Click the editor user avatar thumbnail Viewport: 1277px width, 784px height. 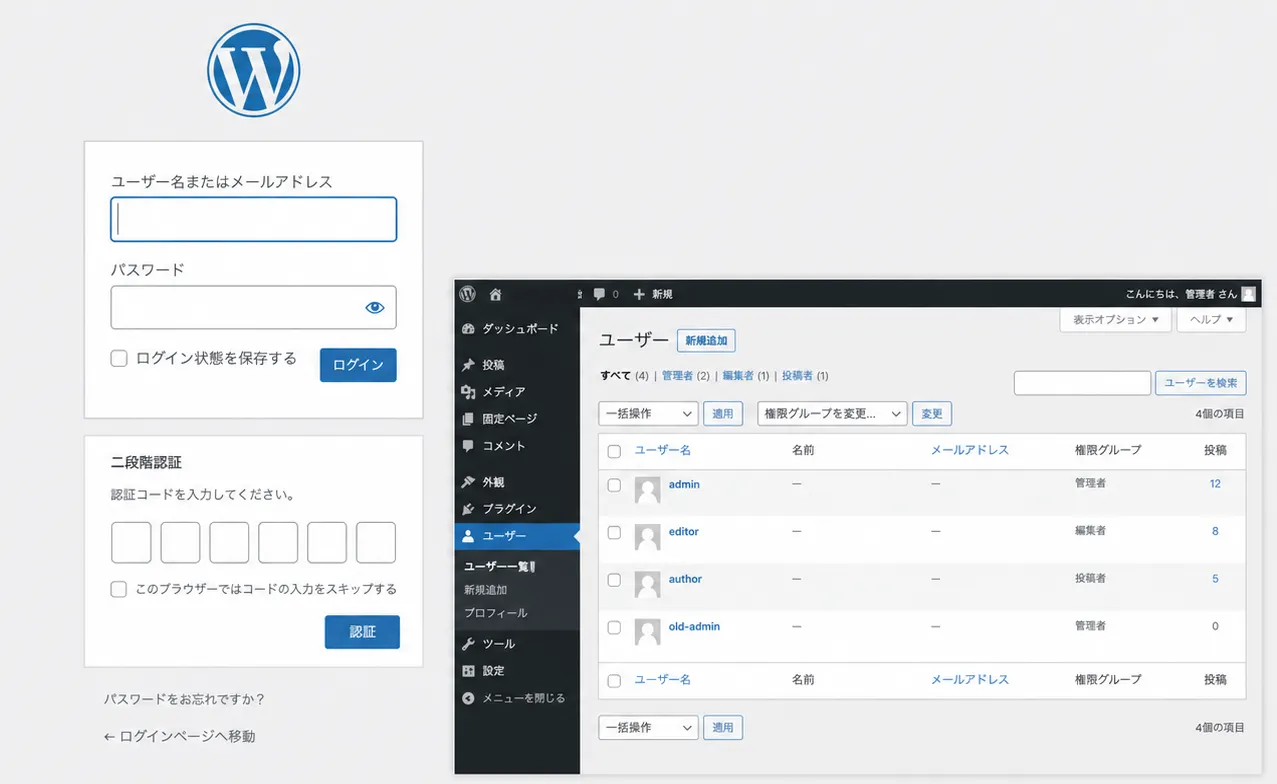[647, 537]
